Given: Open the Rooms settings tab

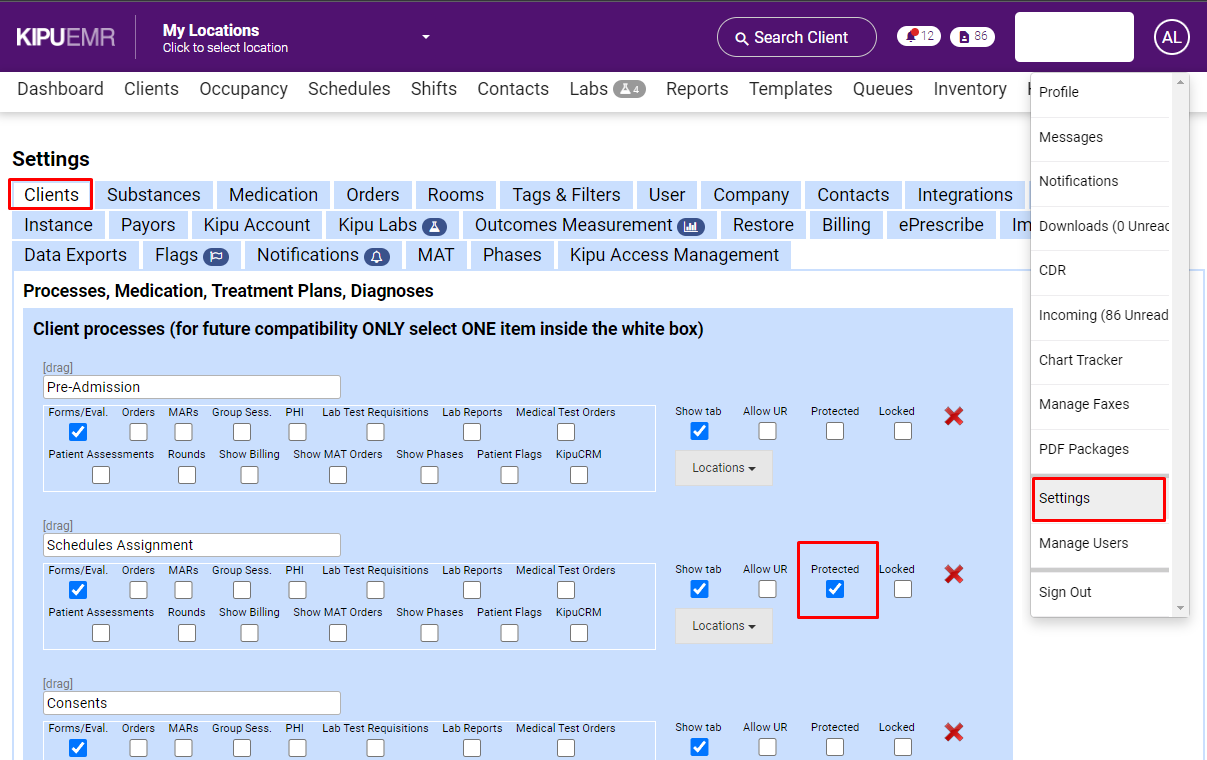Looking at the screenshot, I should (456, 195).
